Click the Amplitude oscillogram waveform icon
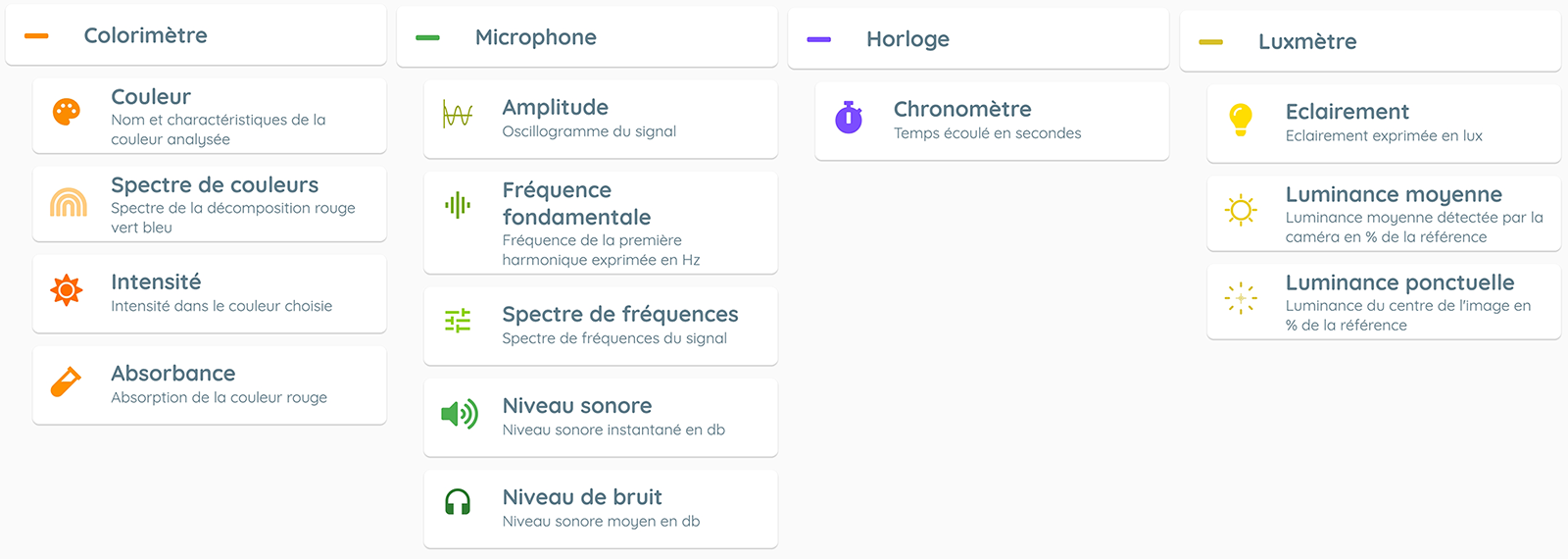 point(458,115)
